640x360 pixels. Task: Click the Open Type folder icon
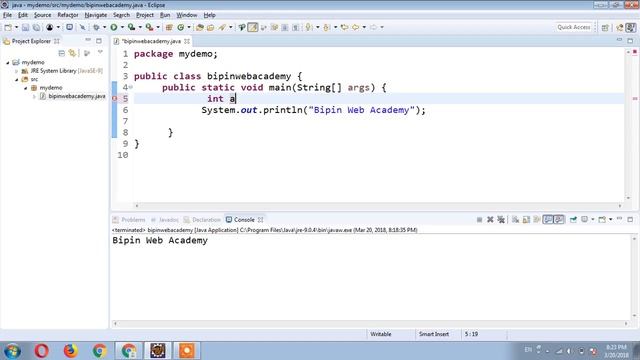(x=200, y=27)
